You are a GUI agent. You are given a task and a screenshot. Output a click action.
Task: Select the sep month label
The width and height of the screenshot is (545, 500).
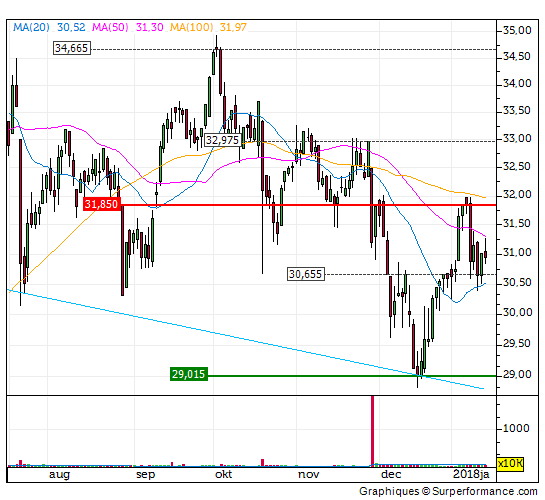(145, 474)
